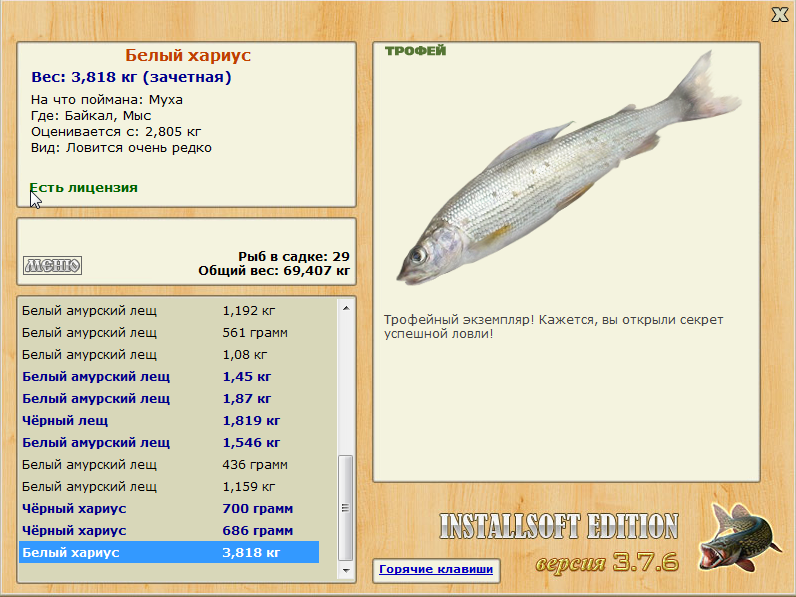Open the Горячие клавиши link
This screenshot has width=796, height=597.
click(x=436, y=570)
